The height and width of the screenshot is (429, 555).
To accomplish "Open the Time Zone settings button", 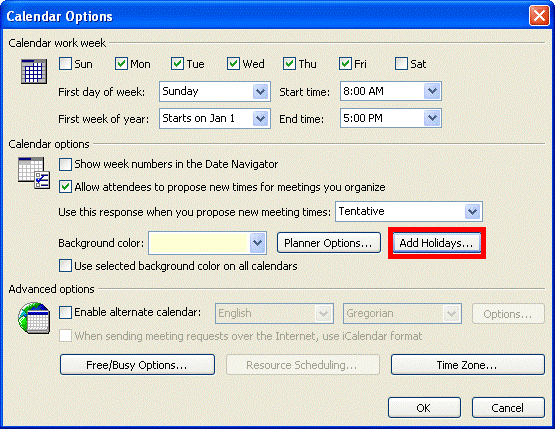I will [467, 365].
